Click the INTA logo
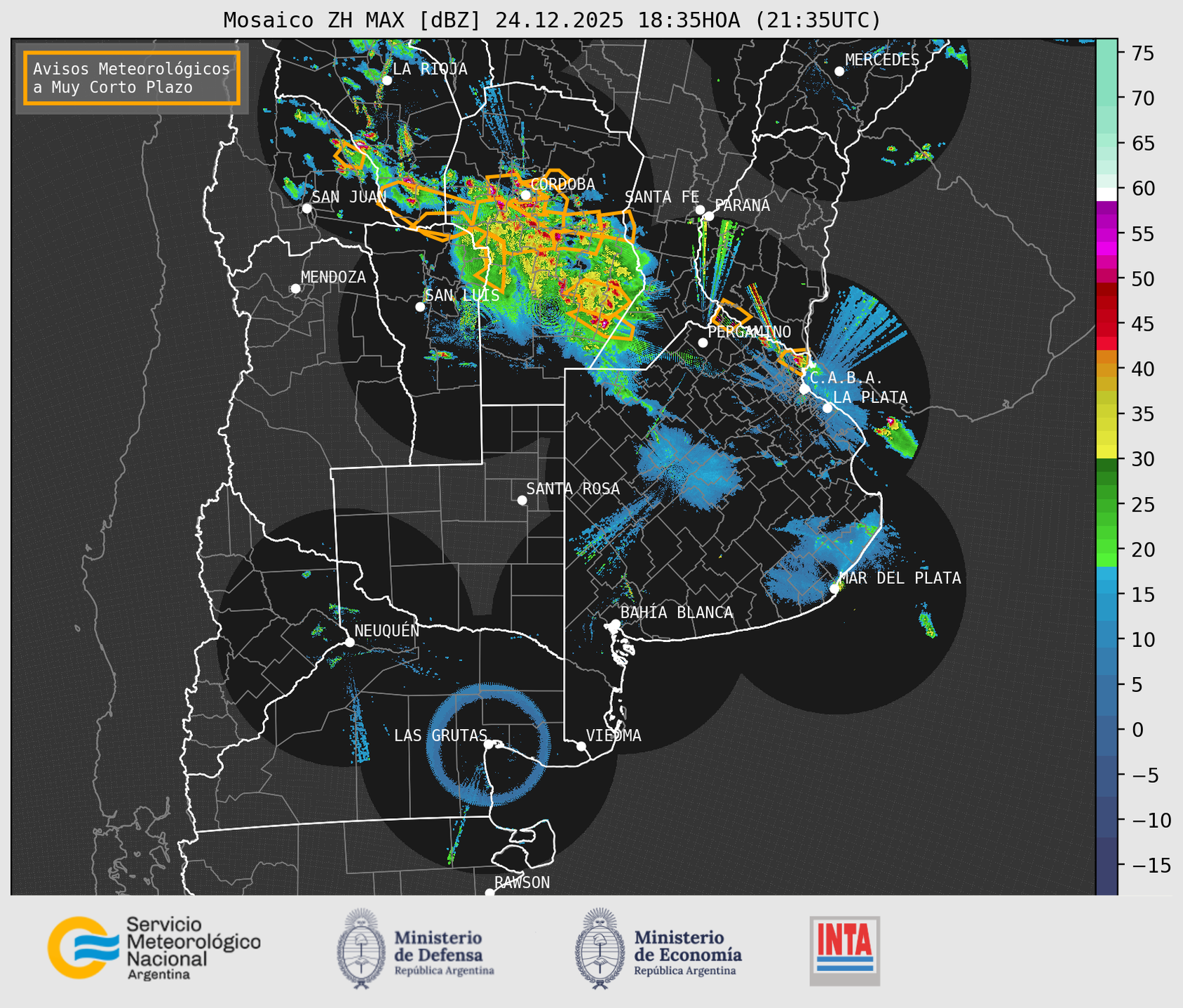 [844, 951]
